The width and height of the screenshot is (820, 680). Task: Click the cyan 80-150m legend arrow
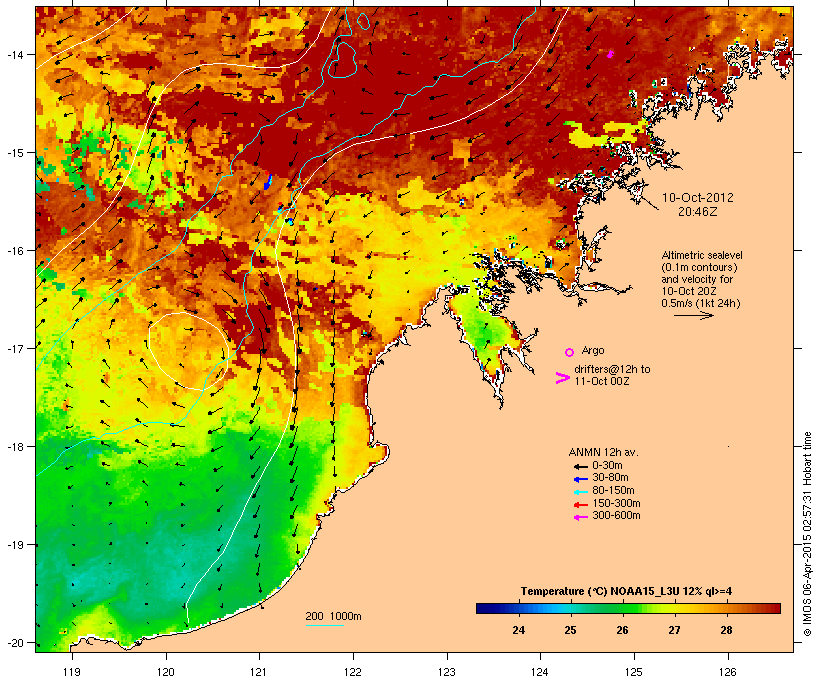581,492
